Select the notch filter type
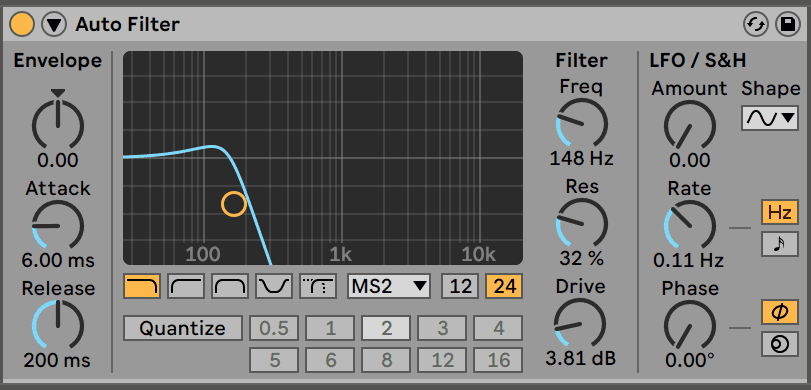Viewport: 811px width, 390px height. pos(274,286)
